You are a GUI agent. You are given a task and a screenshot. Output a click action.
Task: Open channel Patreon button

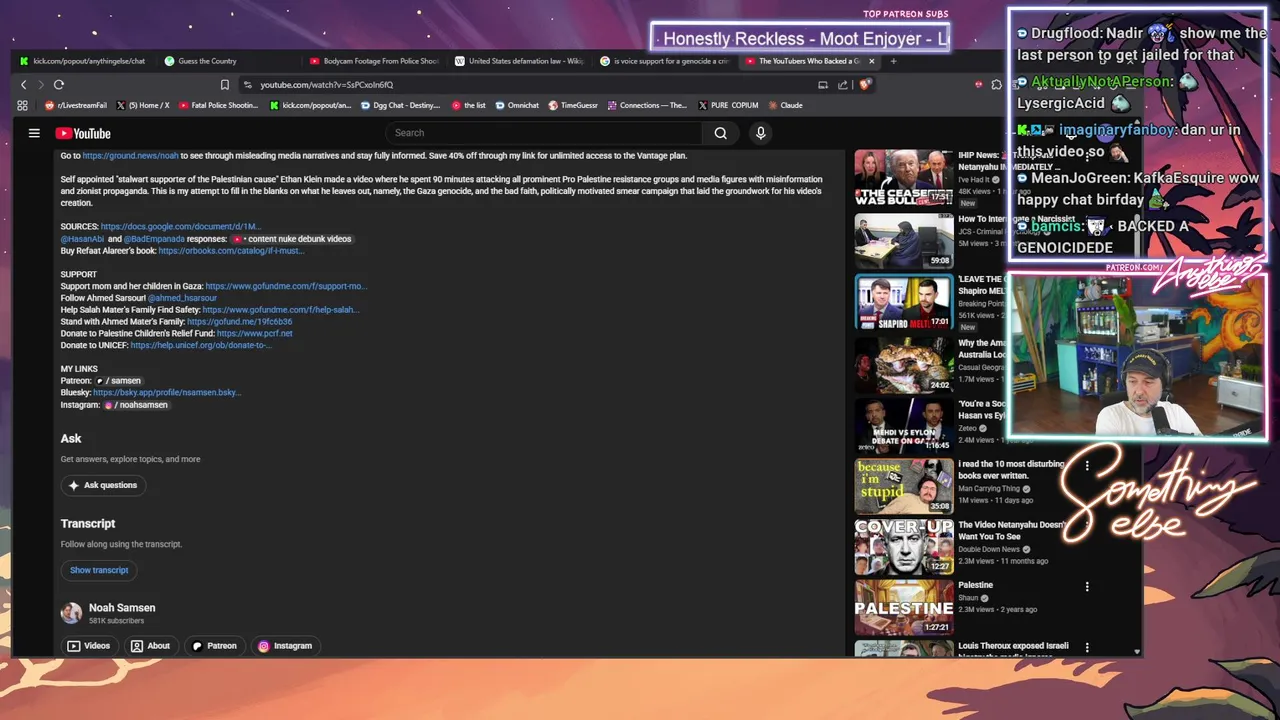(214, 646)
